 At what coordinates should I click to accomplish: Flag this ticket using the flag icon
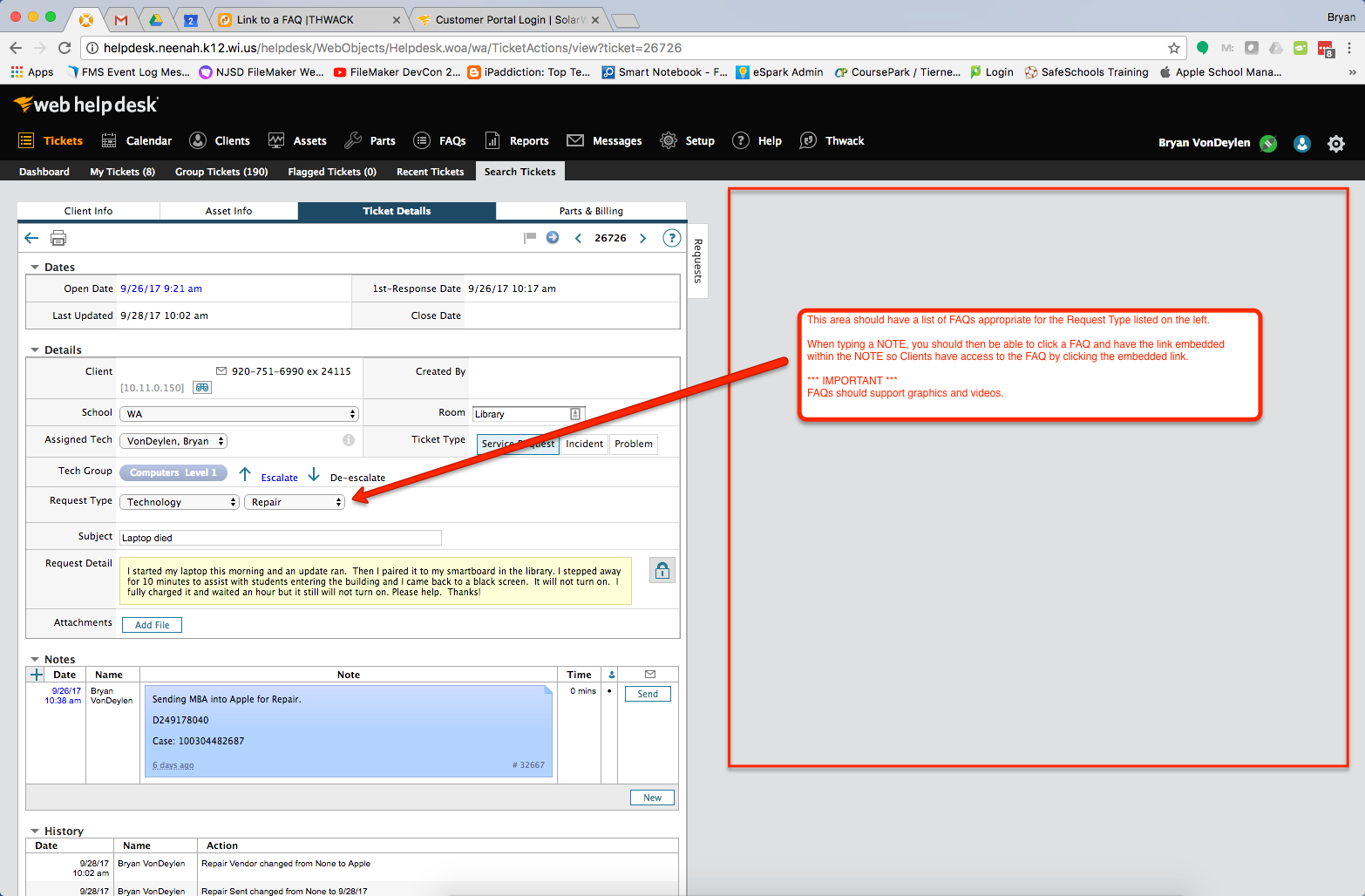coord(530,237)
